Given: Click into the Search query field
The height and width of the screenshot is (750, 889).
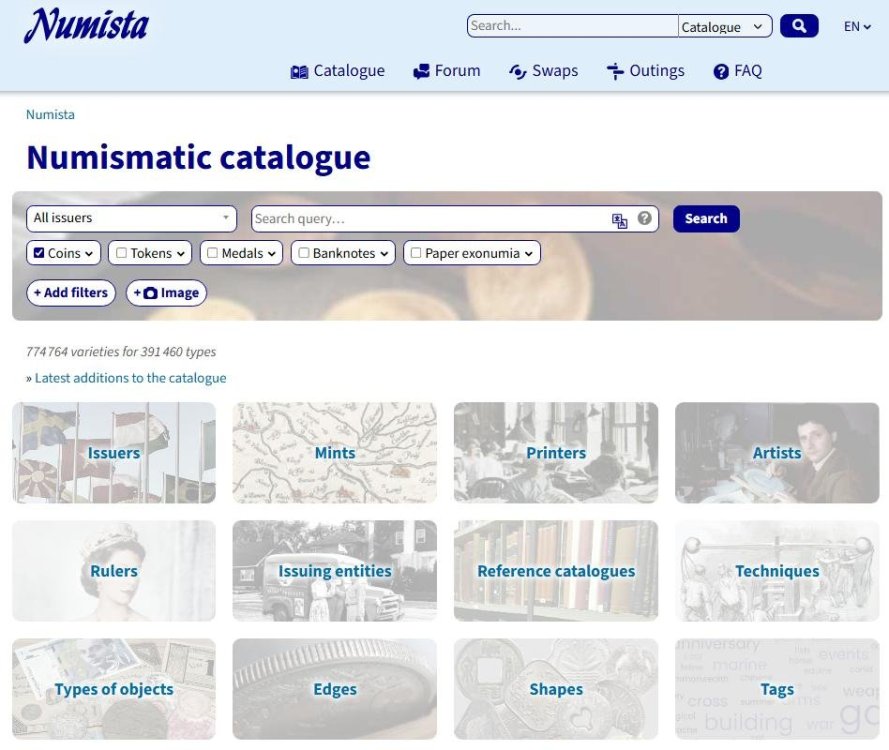Looking at the screenshot, I should [430, 219].
